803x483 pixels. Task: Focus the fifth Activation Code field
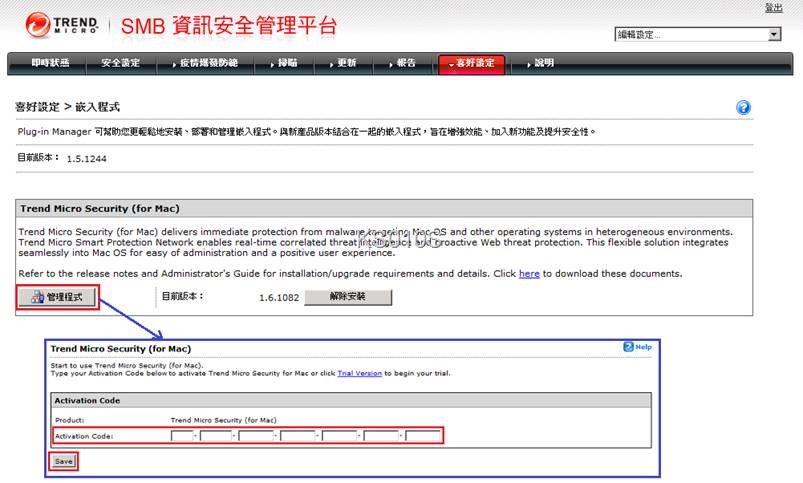coord(339,436)
